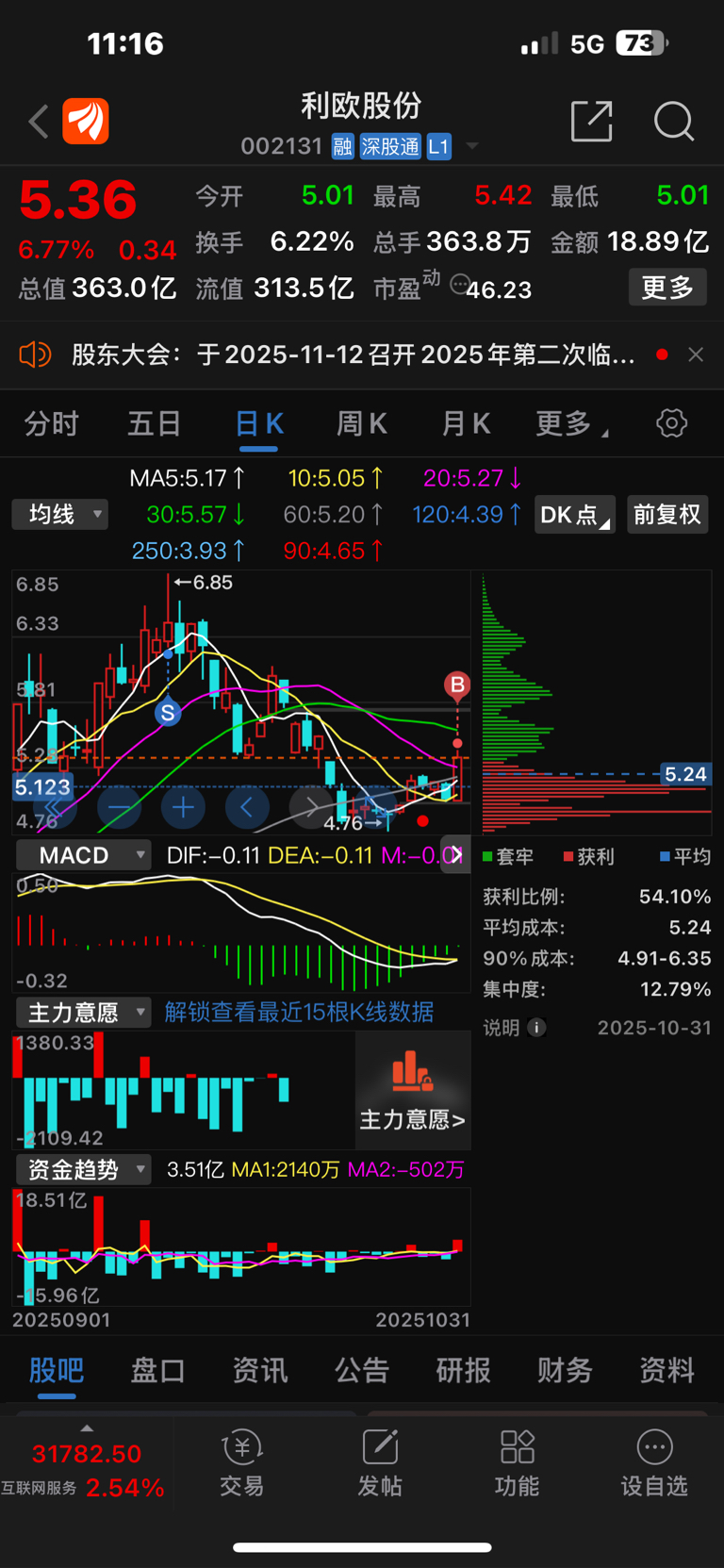The height and width of the screenshot is (1568, 724).
Task: Open the 资料 profile tab
Action: (667, 1370)
